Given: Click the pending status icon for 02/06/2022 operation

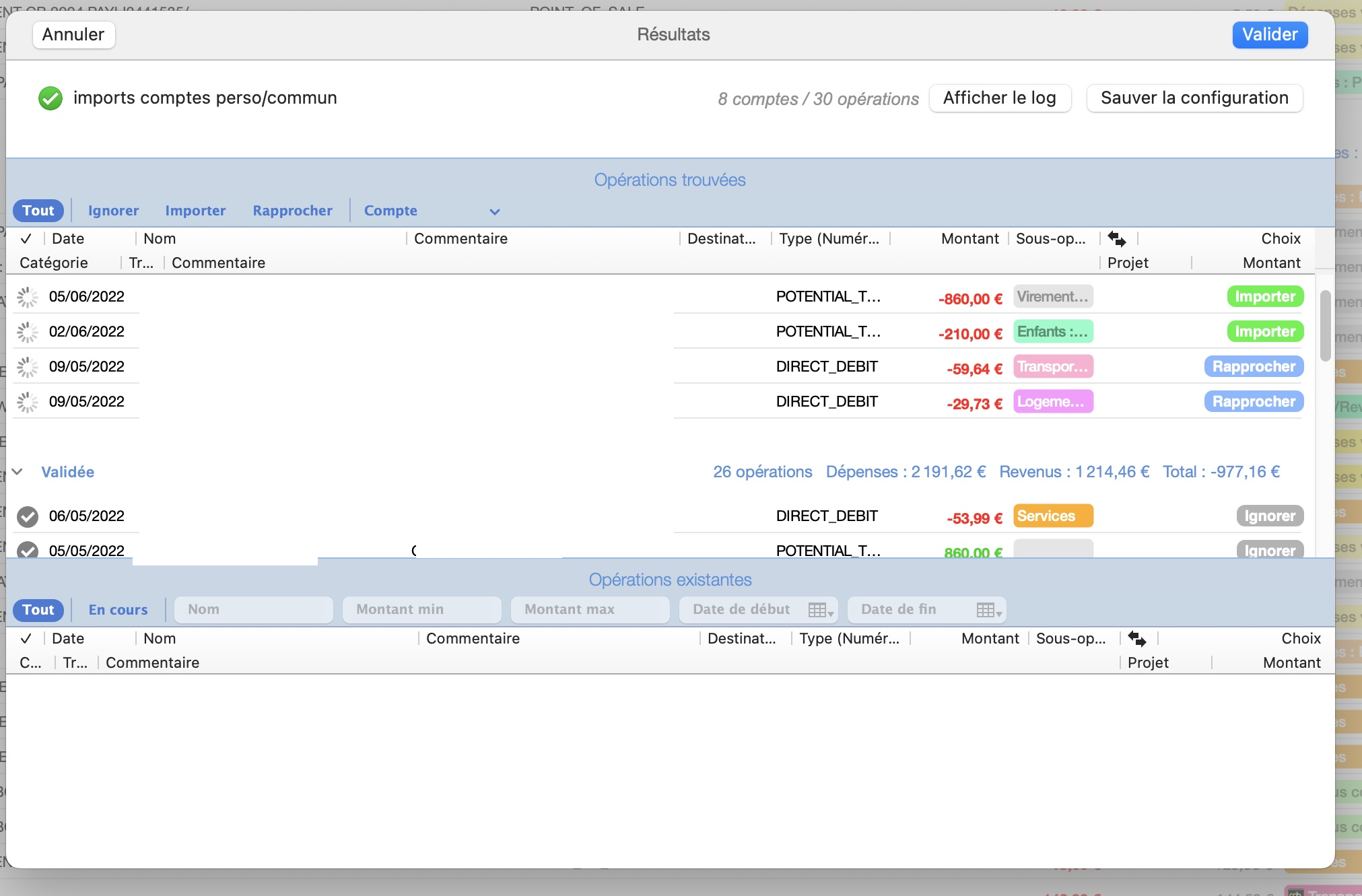Looking at the screenshot, I should [x=28, y=332].
